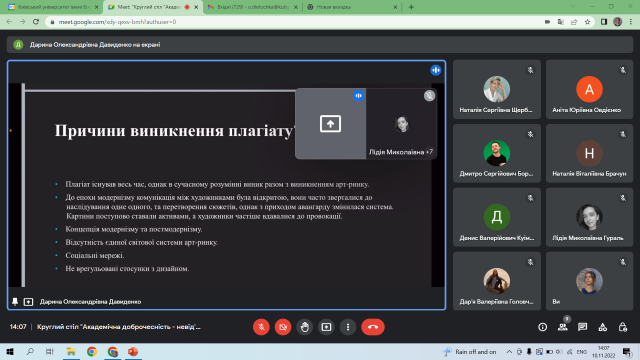
Task: Open the activities panel icon
Action: (602, 327)
